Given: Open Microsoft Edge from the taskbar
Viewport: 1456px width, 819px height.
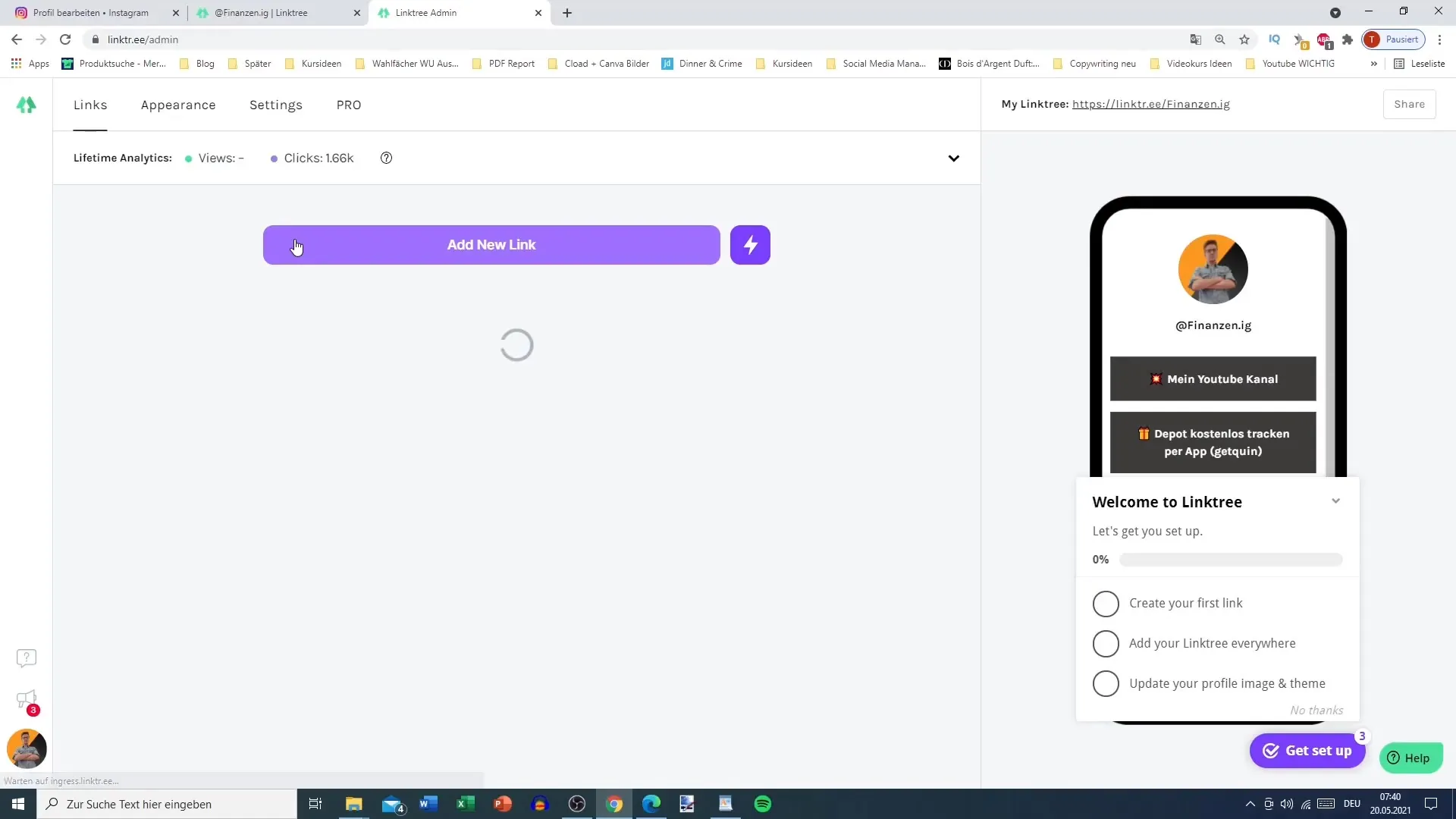Looking at the screenshot, I should tap(651, 804).
